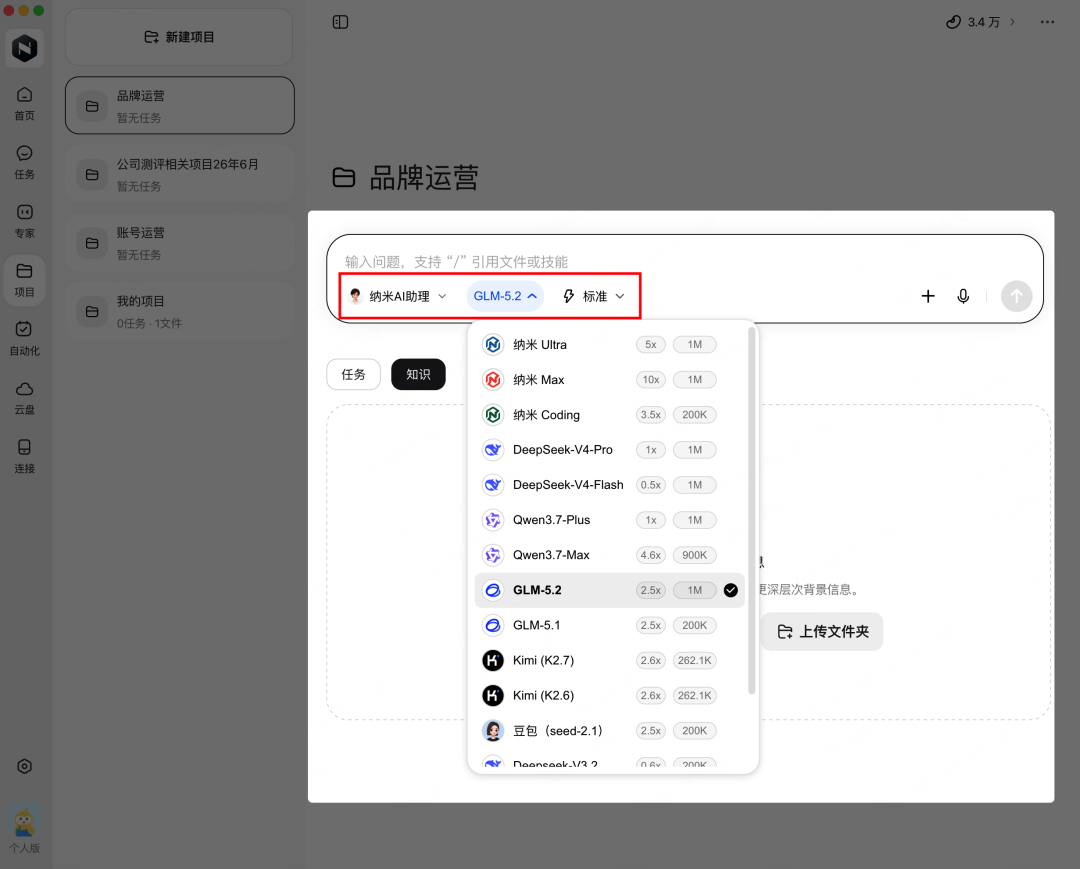Screen dimensions: 1080x869
Task: Start voice input with microphone icon
Action: (963, 296)
